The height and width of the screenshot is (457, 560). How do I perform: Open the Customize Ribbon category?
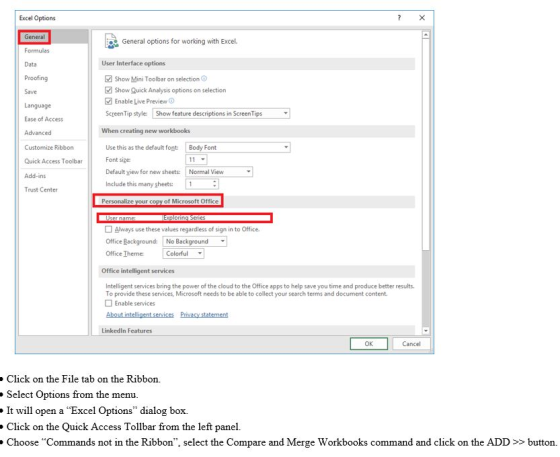click(x=49, y=147)
